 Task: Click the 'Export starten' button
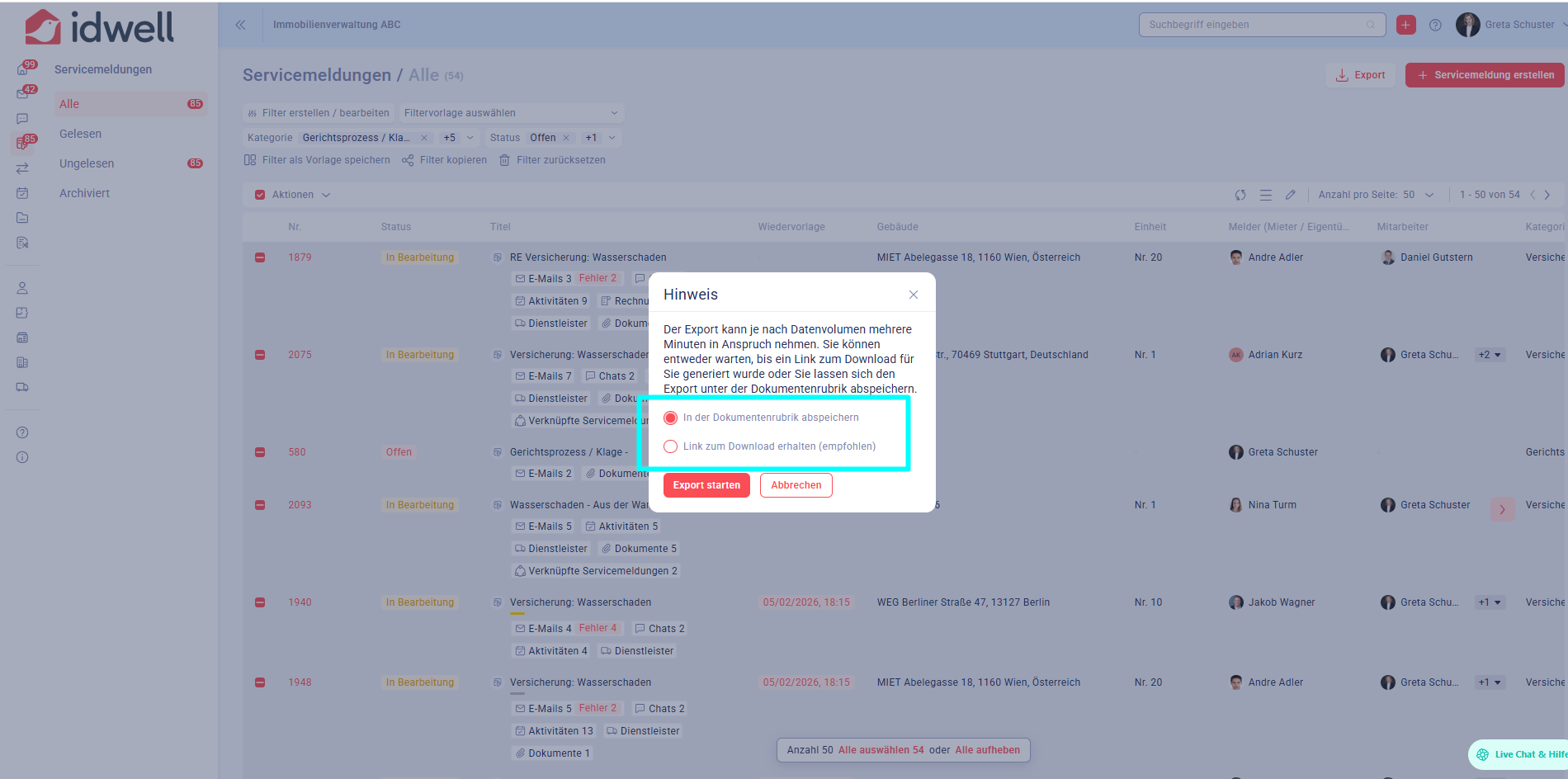(706, 485)
